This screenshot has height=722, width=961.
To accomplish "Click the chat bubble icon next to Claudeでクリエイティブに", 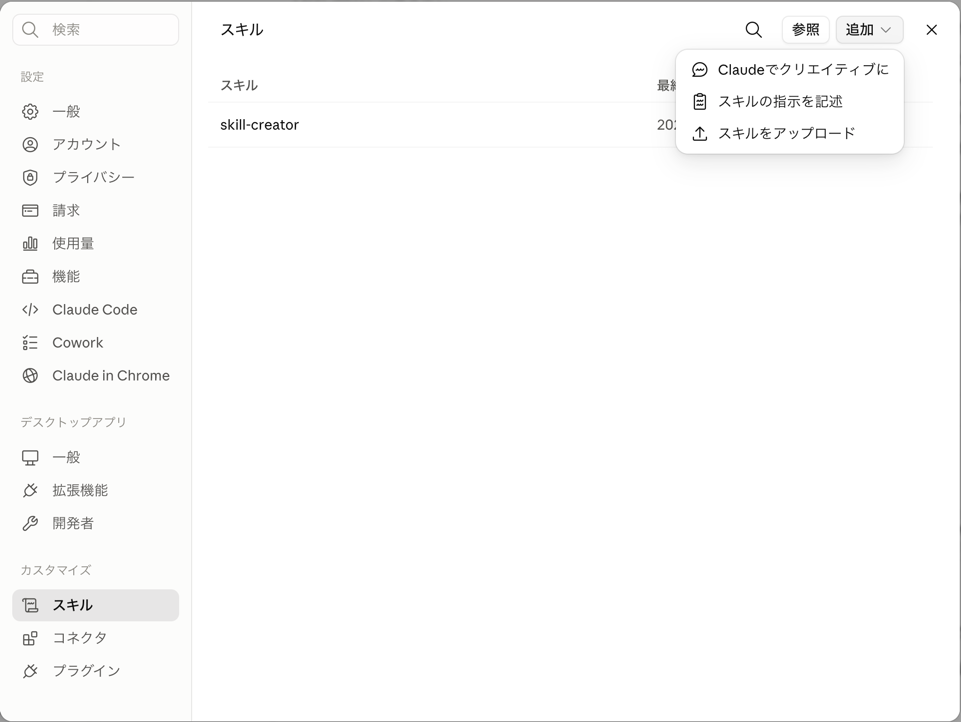I will point(700,70).
